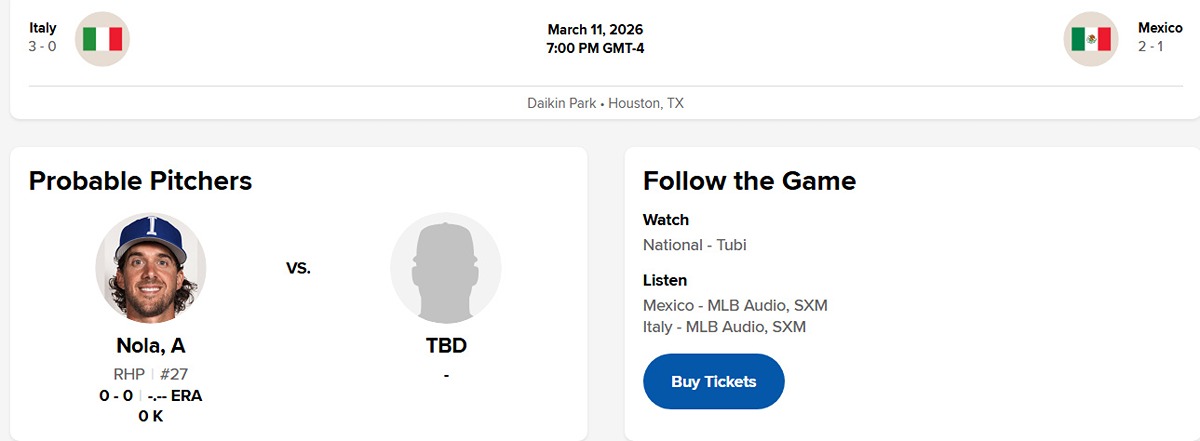The width and height of the screenshot is (1200, 441).
Task: Click the National - Tubi watch option
Action: [x=695, y=245]
